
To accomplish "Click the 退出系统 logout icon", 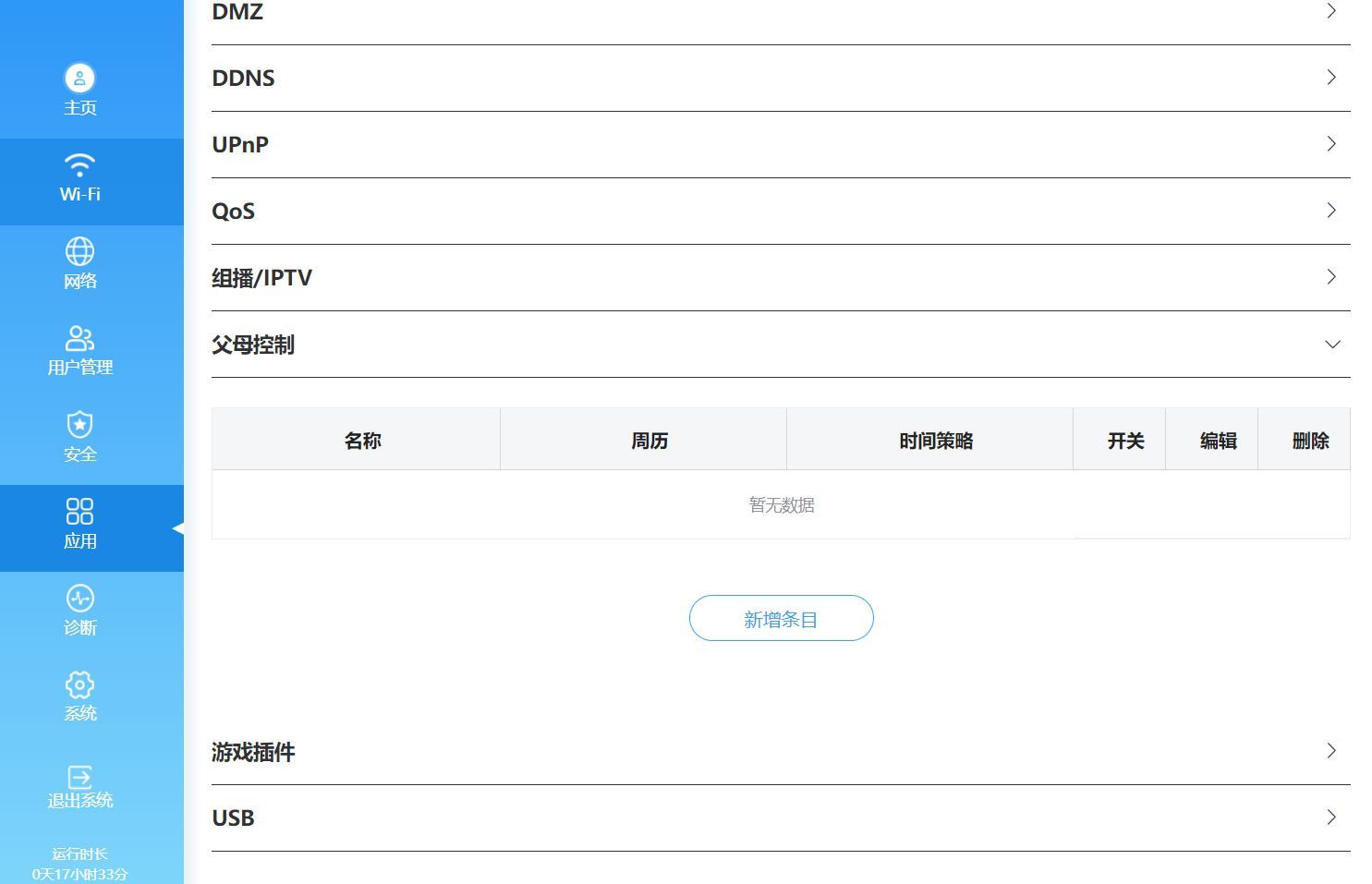I will (x=80, y=776).
